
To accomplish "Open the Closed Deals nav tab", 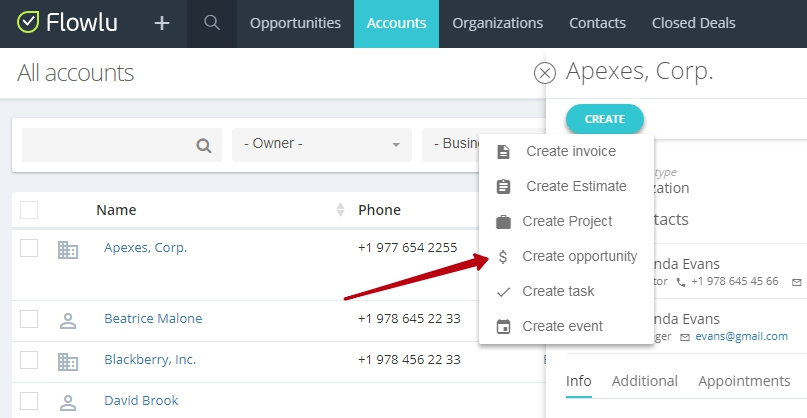I will pos(693,24).
